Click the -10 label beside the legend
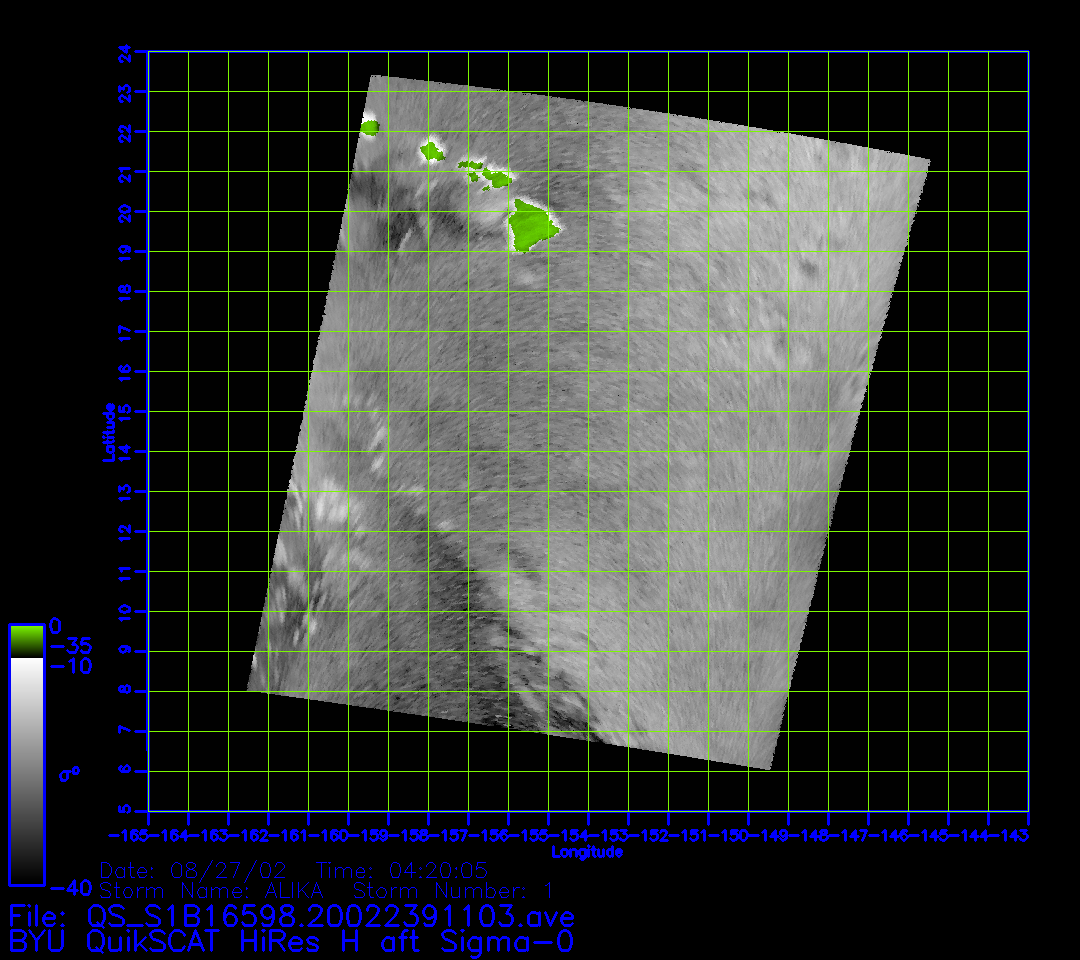Screen dimensions: 1080x960 click(69, 666)
